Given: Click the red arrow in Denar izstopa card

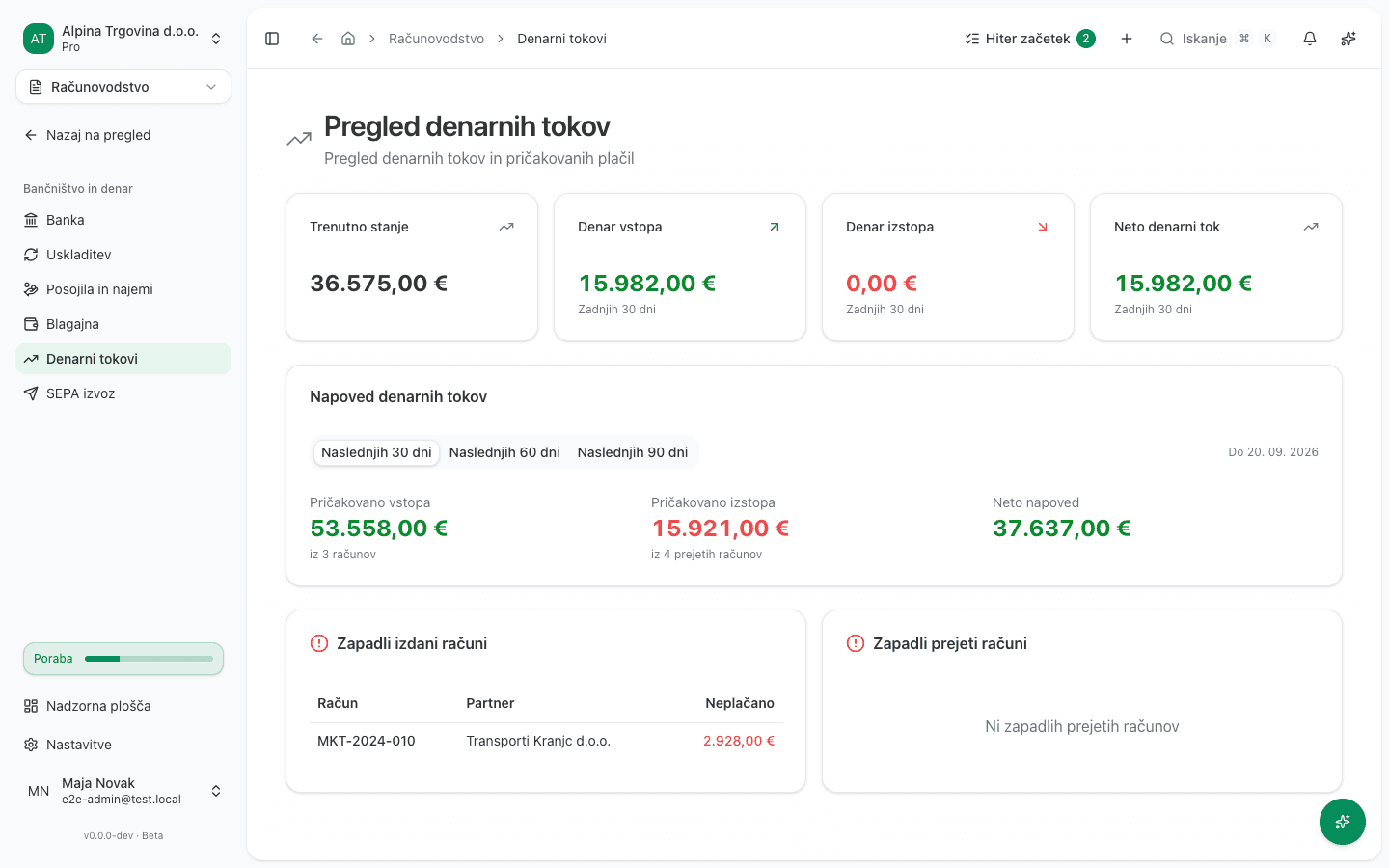Looking at the screenshot, I should (1043, 227).
